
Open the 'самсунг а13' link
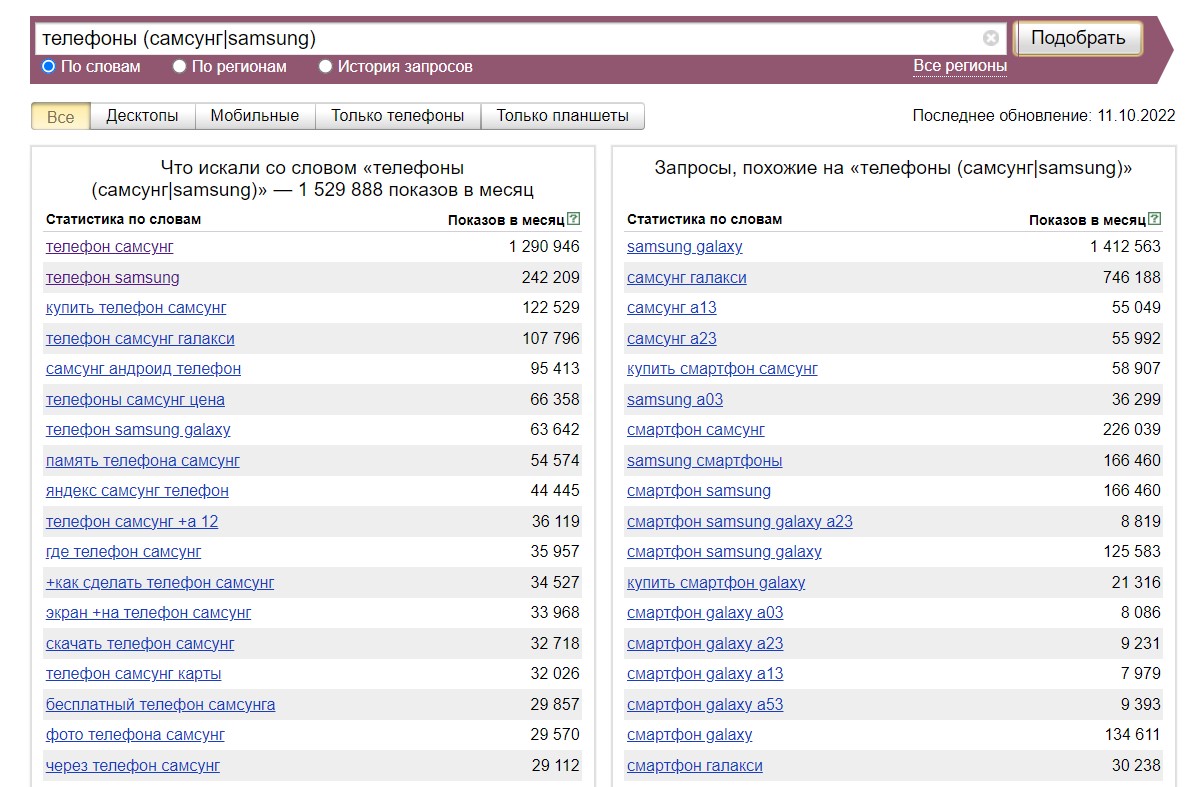(x=672, y=308)
